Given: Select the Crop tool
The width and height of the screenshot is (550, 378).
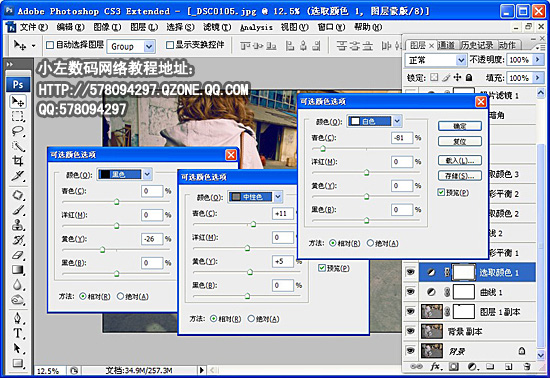Looking at the screenshot, I should click(x=18, y=161).
